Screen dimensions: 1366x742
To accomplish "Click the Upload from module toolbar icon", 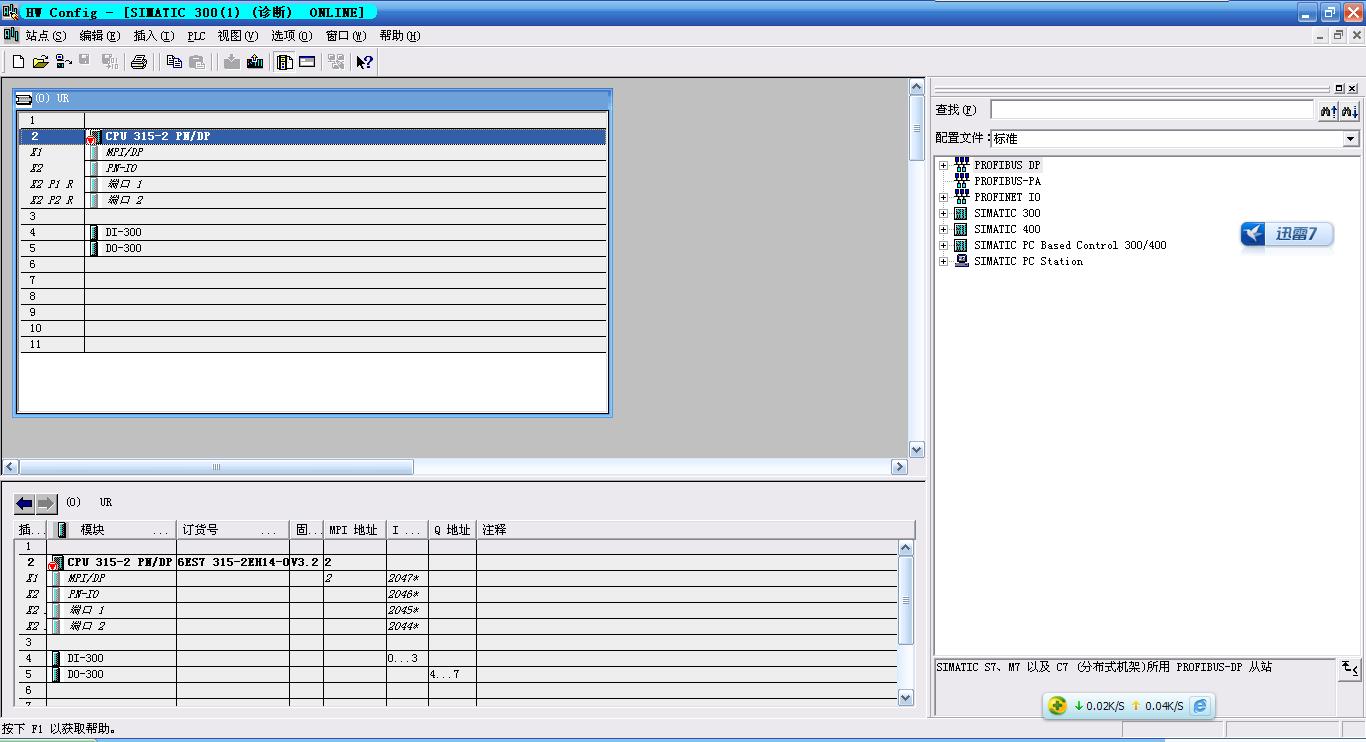I will click(x=255, y=62).
